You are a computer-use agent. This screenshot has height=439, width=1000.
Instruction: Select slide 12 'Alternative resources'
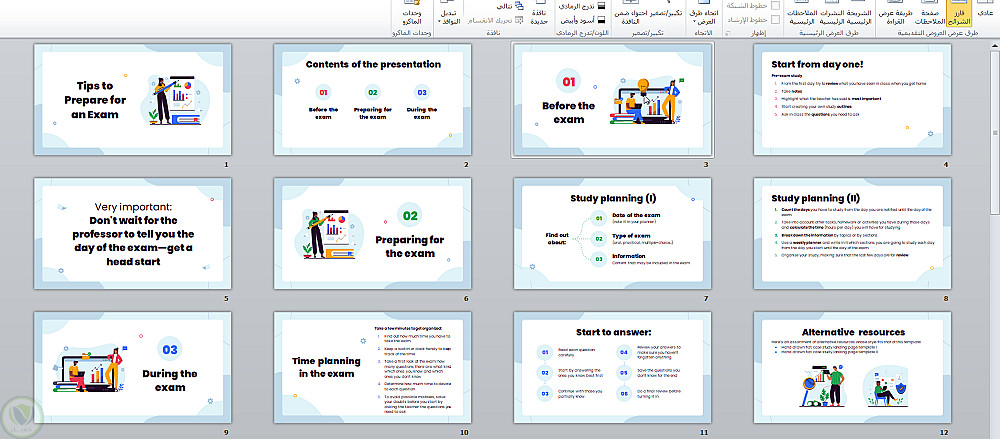tap(852, 368)
